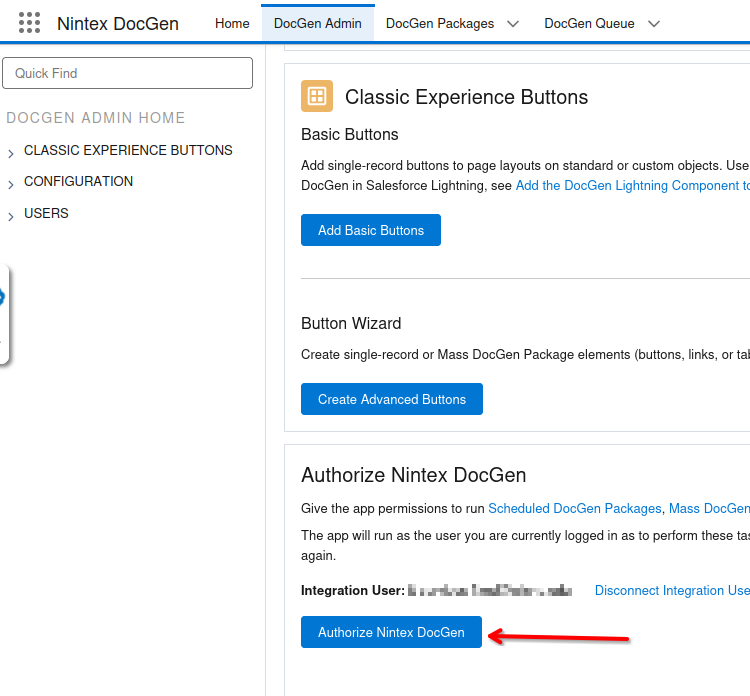Click the Authorize Nintex DocGen button
The image size is (750, 696).
coord(391,632)
